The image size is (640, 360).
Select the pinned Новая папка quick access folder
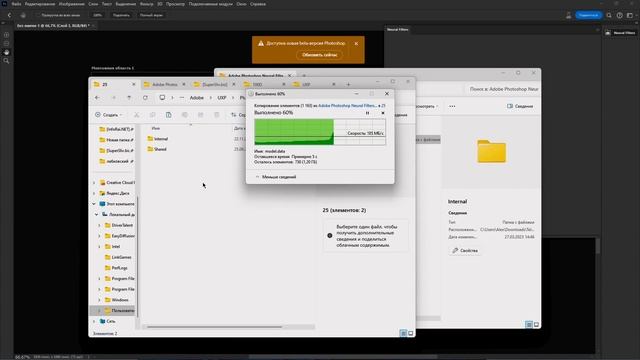coord(116,140)
